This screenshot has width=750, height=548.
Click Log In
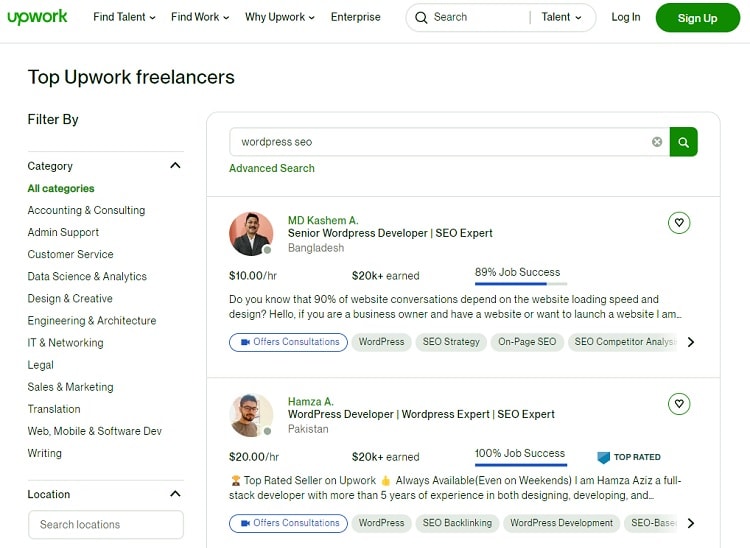(626, 17)
